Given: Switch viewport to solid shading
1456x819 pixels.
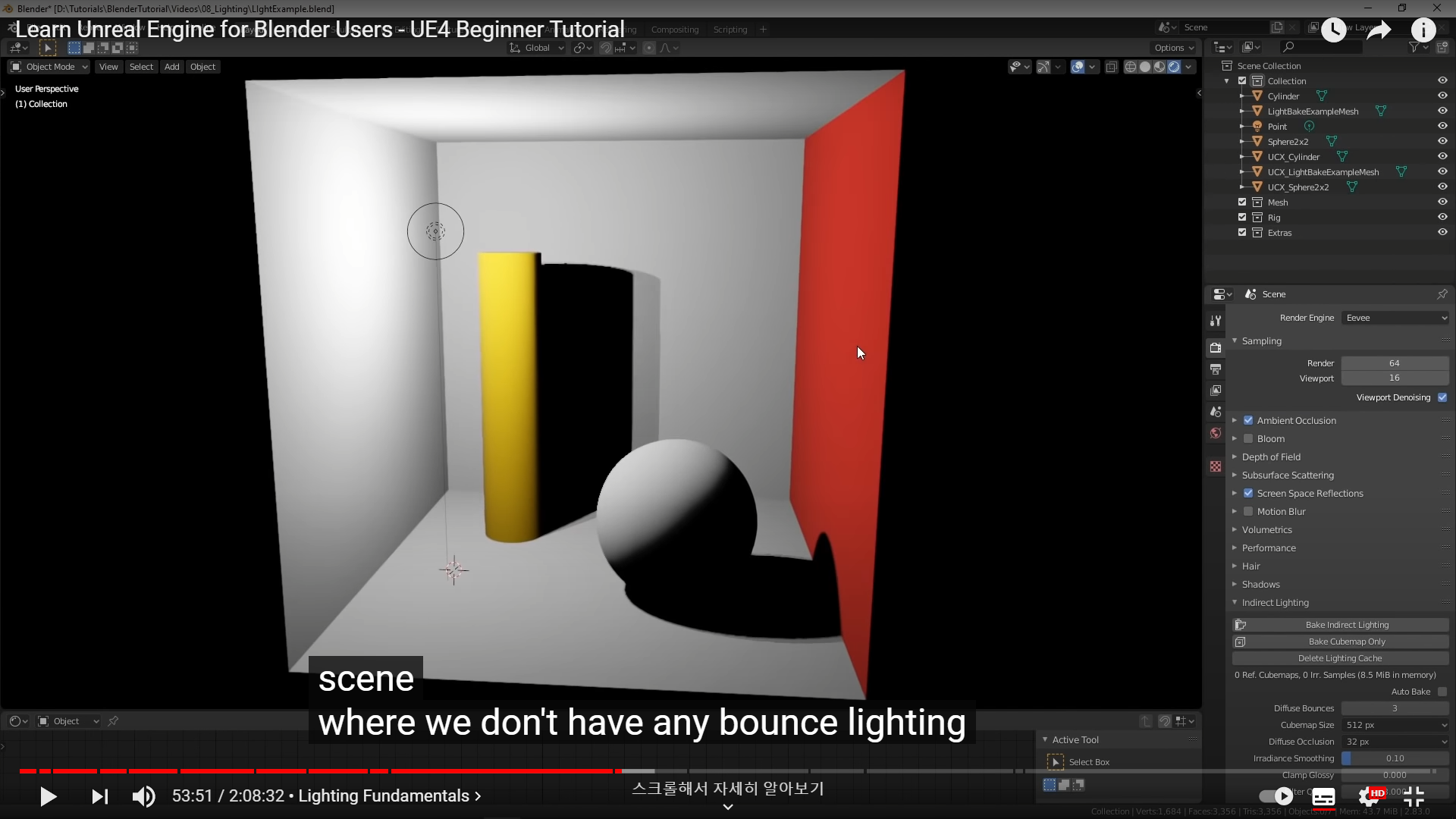Looking at the screenshot, I should point(1145,67).
